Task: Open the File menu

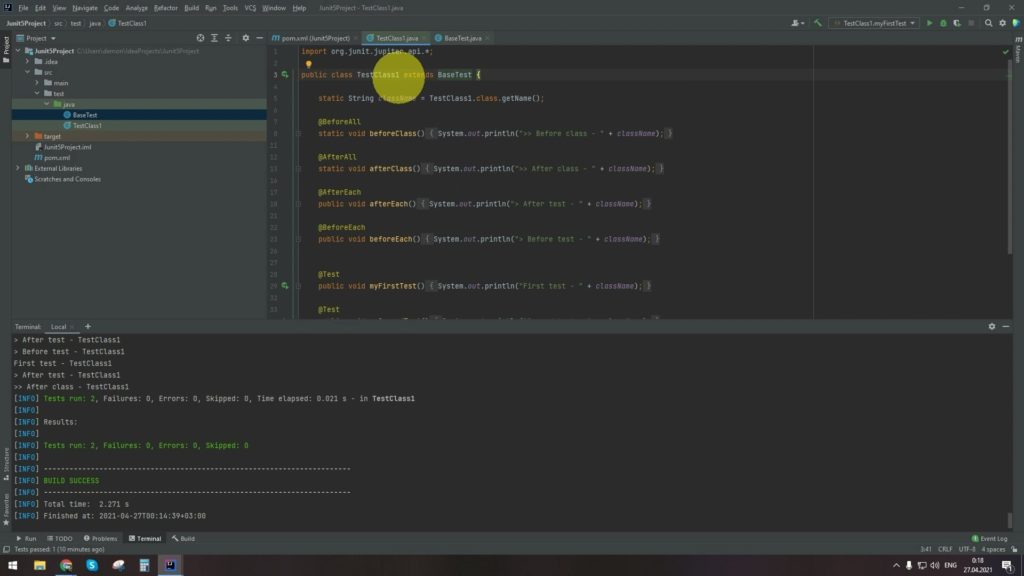Action: coord(24,8)
